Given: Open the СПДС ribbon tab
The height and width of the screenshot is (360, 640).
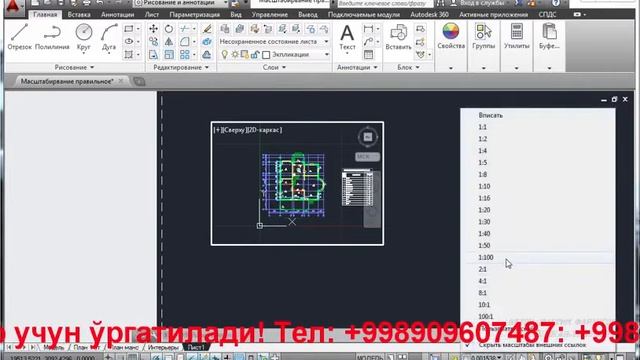Looking at the screenshot, I should click(x=547, y=14).
